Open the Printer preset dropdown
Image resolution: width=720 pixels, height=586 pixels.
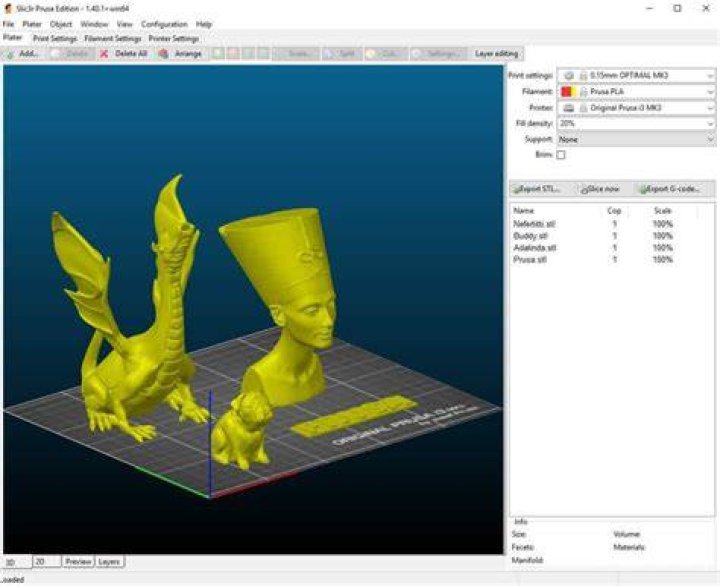[x=636, y=108]
